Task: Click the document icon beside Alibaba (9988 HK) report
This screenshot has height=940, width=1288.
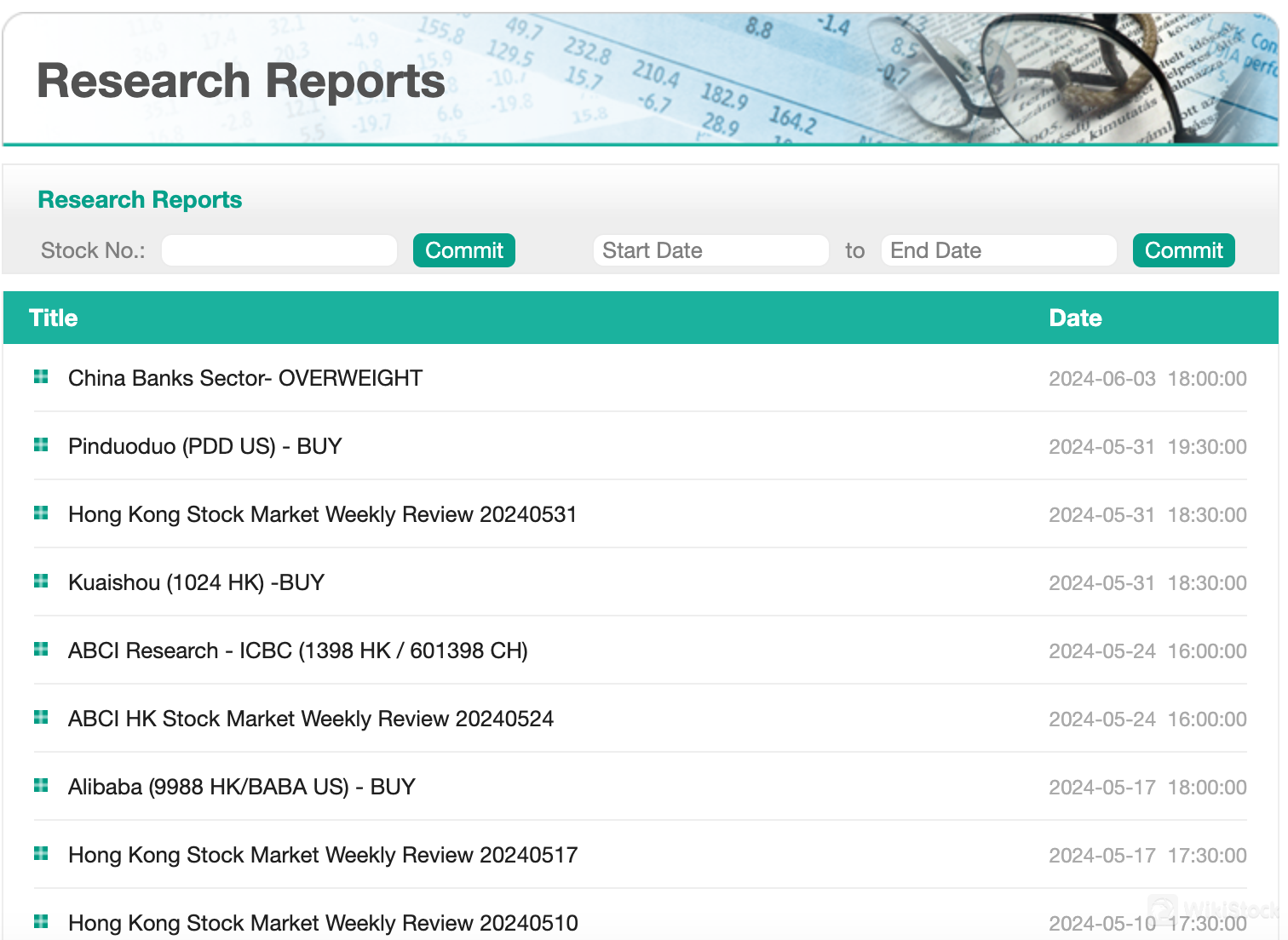Action: pos(41,785)
